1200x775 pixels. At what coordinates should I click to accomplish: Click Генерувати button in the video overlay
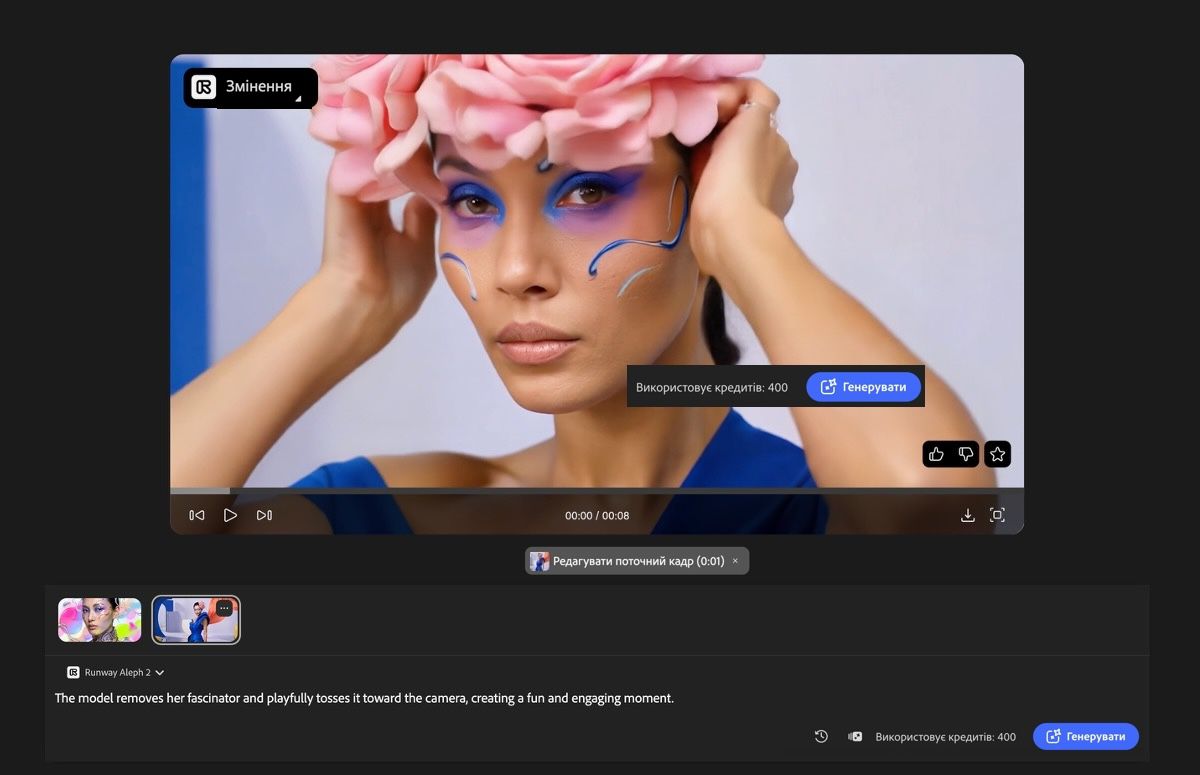tap(864, 387)
